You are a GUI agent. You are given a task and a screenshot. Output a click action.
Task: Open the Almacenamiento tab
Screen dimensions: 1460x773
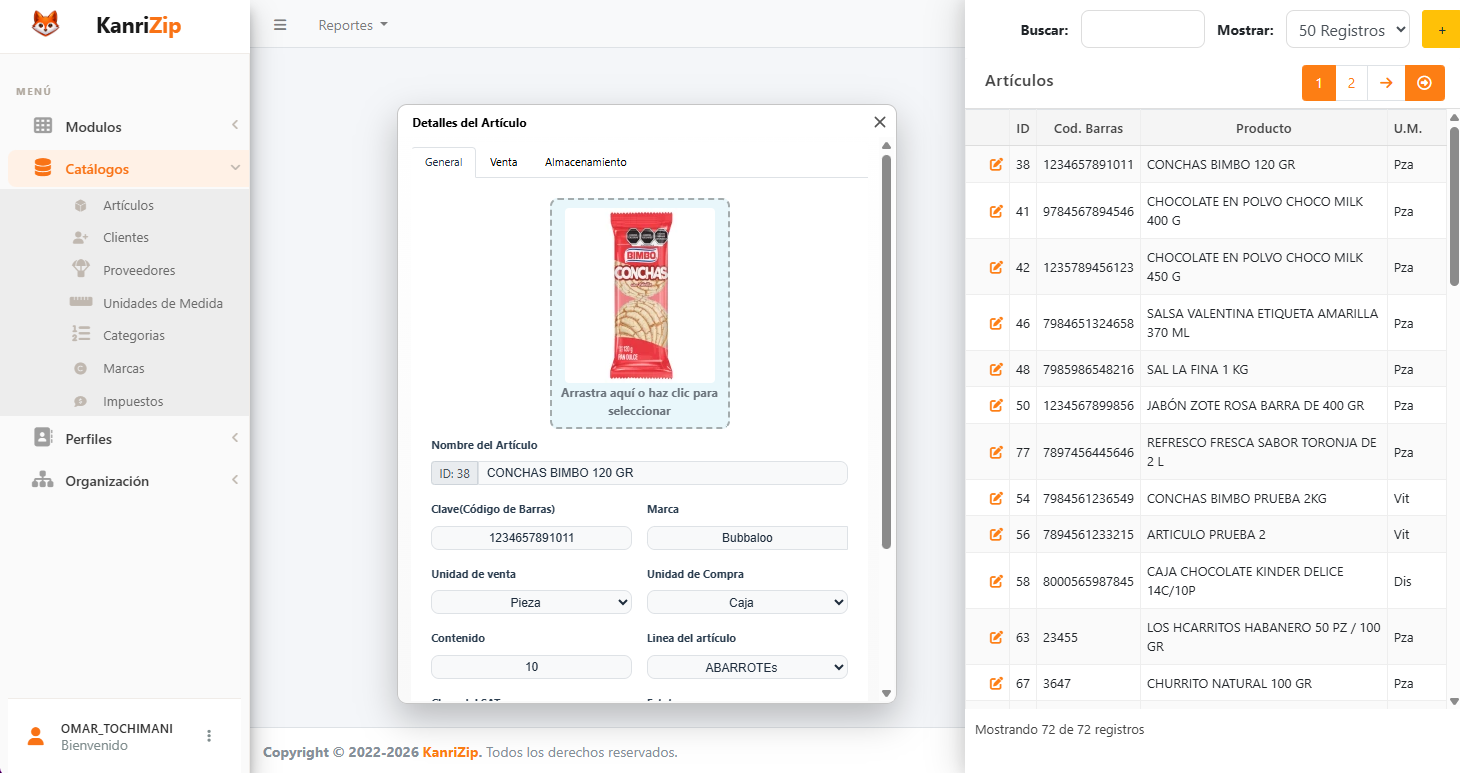click(x=585, y=161)
